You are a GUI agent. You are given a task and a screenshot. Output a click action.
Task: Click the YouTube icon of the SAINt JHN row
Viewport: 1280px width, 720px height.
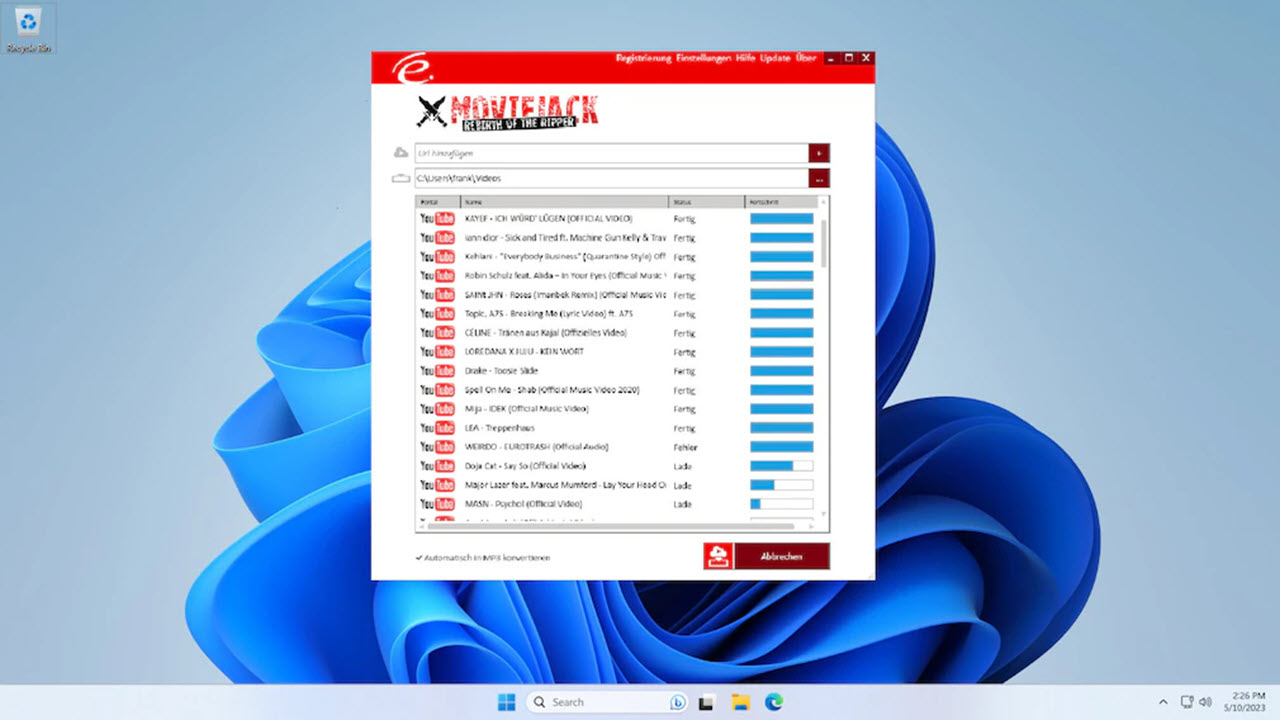pos(437,295)
